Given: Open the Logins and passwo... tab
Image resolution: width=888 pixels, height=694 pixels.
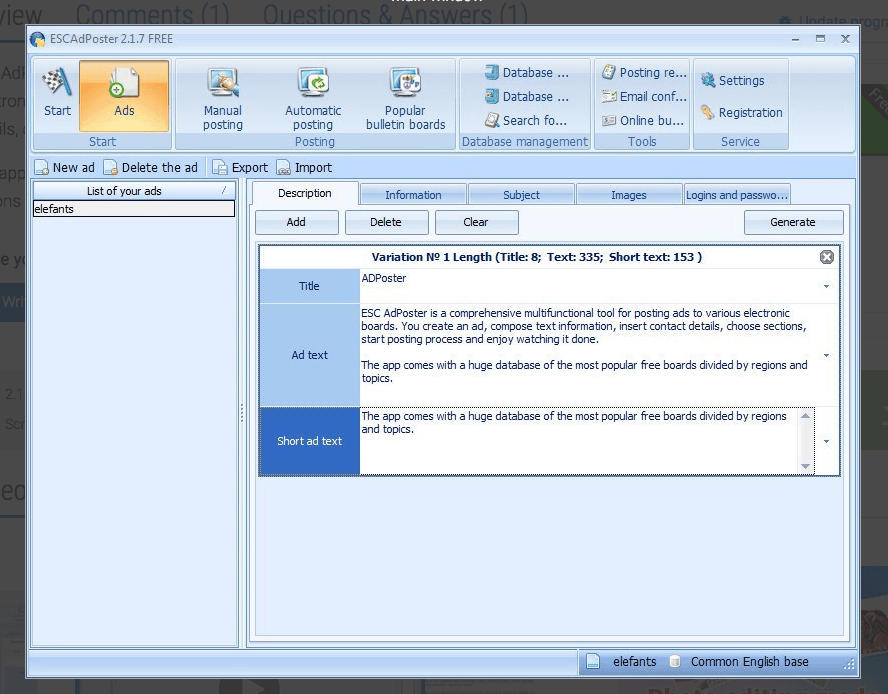Looking at the screenshot, I should tap(737, 195).
